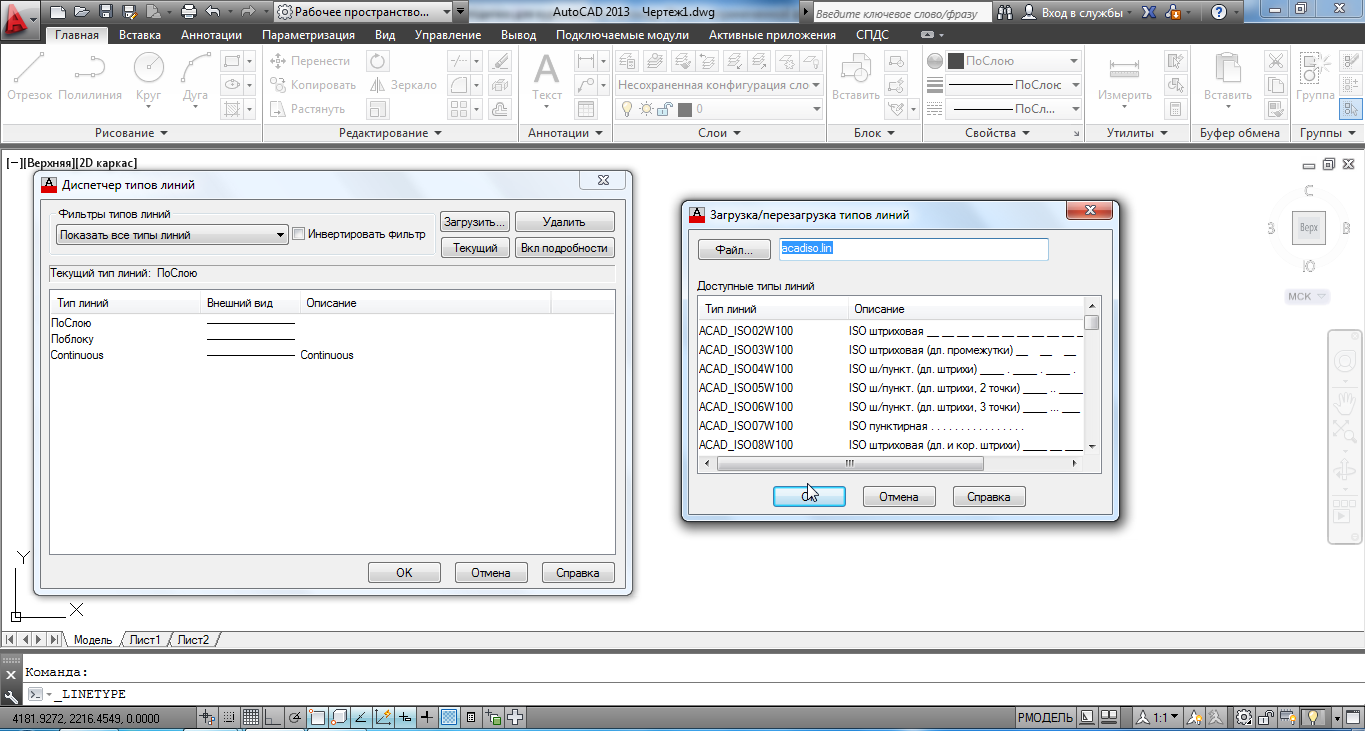Click the acadiso.lin file name field
Viewport: 1365px width, 731px height.
point(913,249)
